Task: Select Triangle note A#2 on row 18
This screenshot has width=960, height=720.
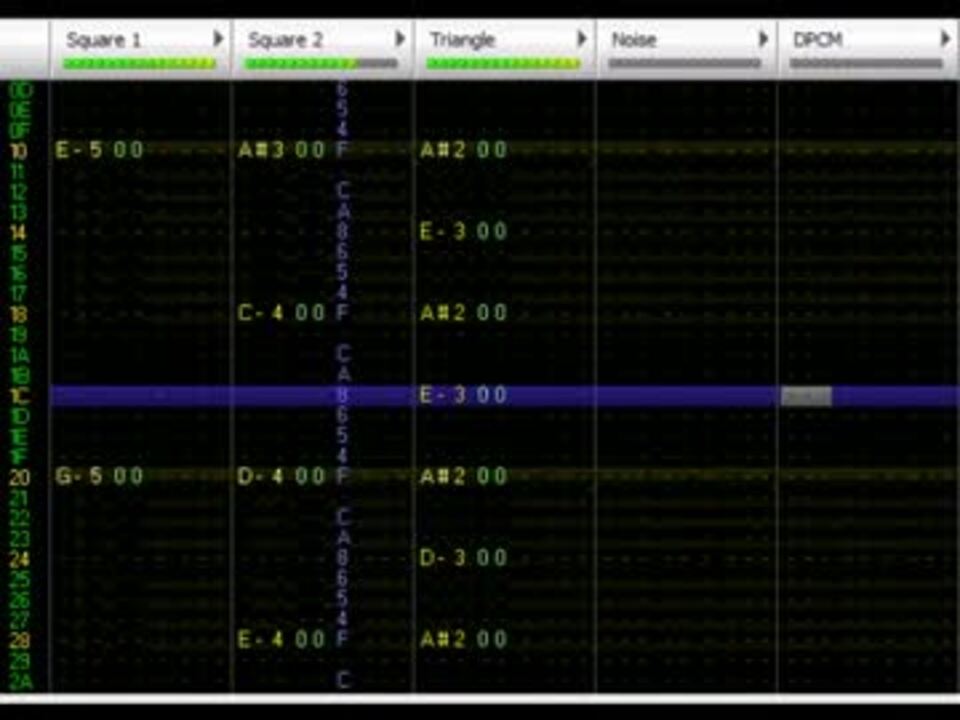Action: coord(443,313)
